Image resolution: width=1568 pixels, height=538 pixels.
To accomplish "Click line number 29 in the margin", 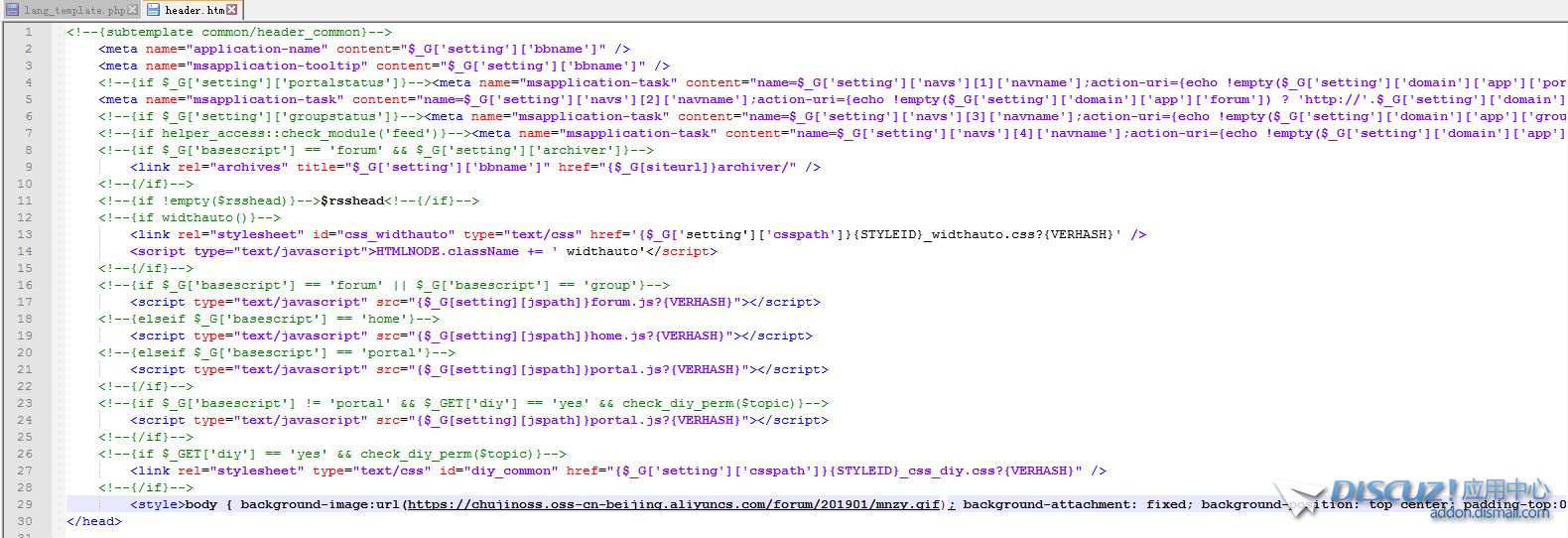I will [25, 504].
